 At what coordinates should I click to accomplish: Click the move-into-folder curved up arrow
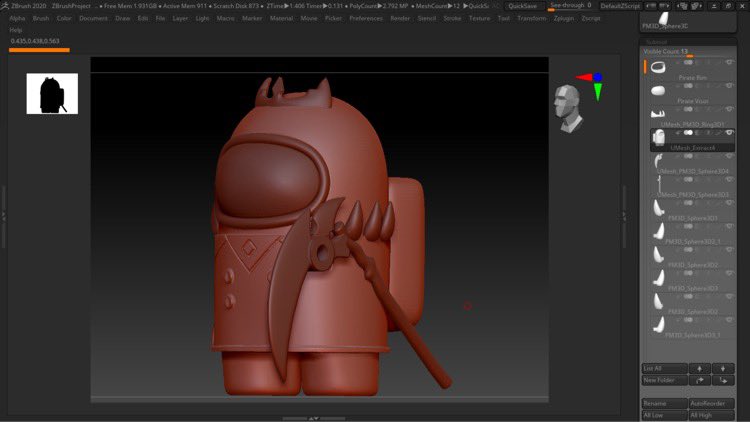click(x=699, y=380)
